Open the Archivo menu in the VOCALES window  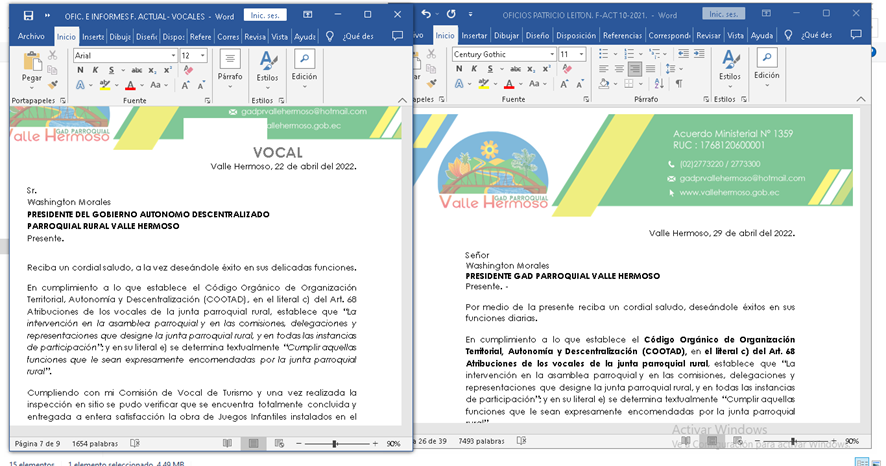click(x=31, y=36)
